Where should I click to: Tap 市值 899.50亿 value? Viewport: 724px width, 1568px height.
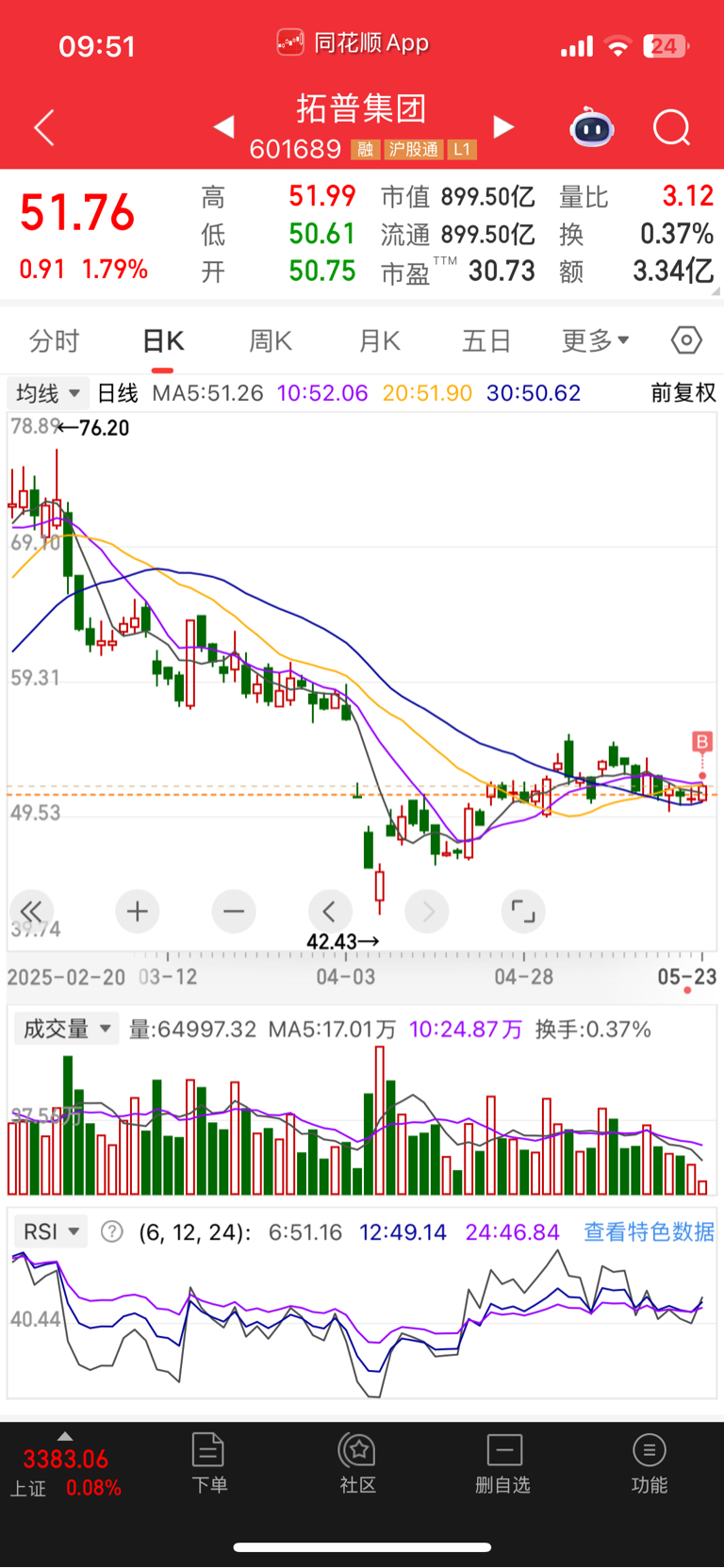click(x=488, y=197)
